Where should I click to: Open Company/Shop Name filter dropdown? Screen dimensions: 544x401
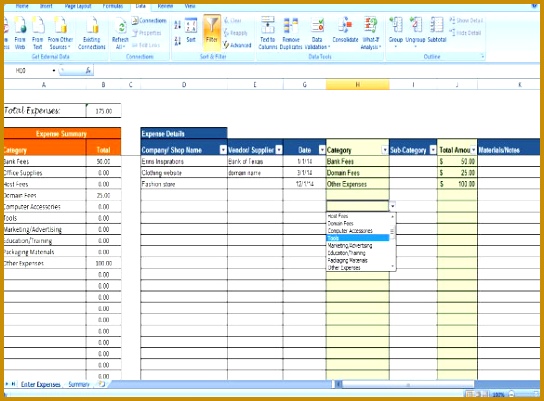[223, 150]
